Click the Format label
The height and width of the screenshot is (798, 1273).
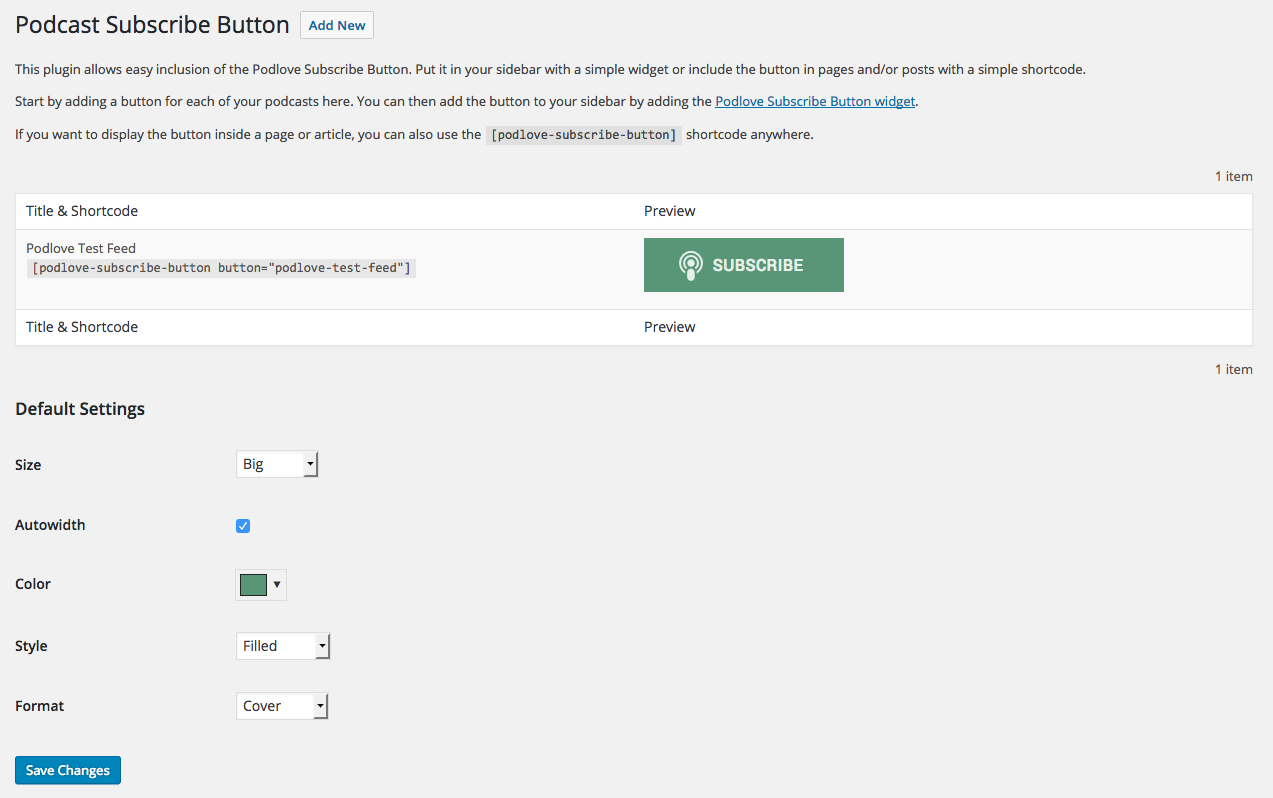(39, 706)
